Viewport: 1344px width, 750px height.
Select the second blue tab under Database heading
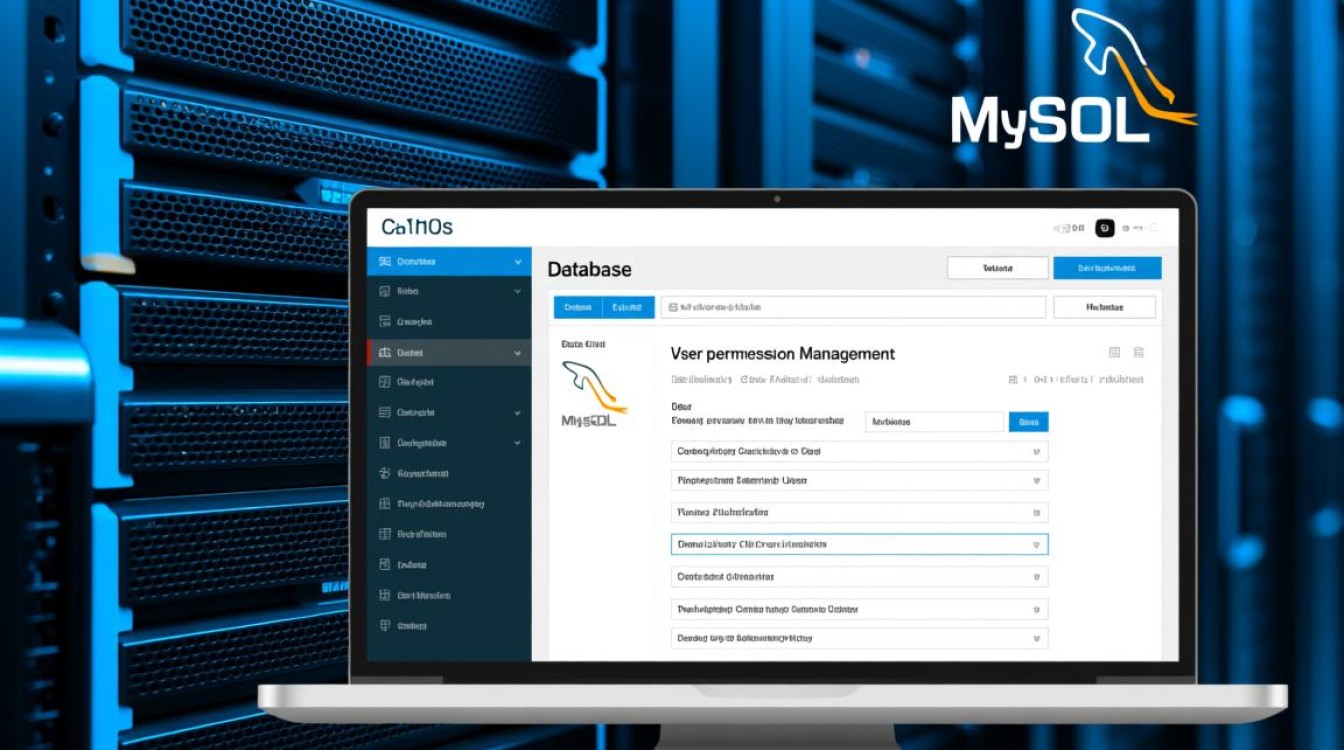[628, 307]
